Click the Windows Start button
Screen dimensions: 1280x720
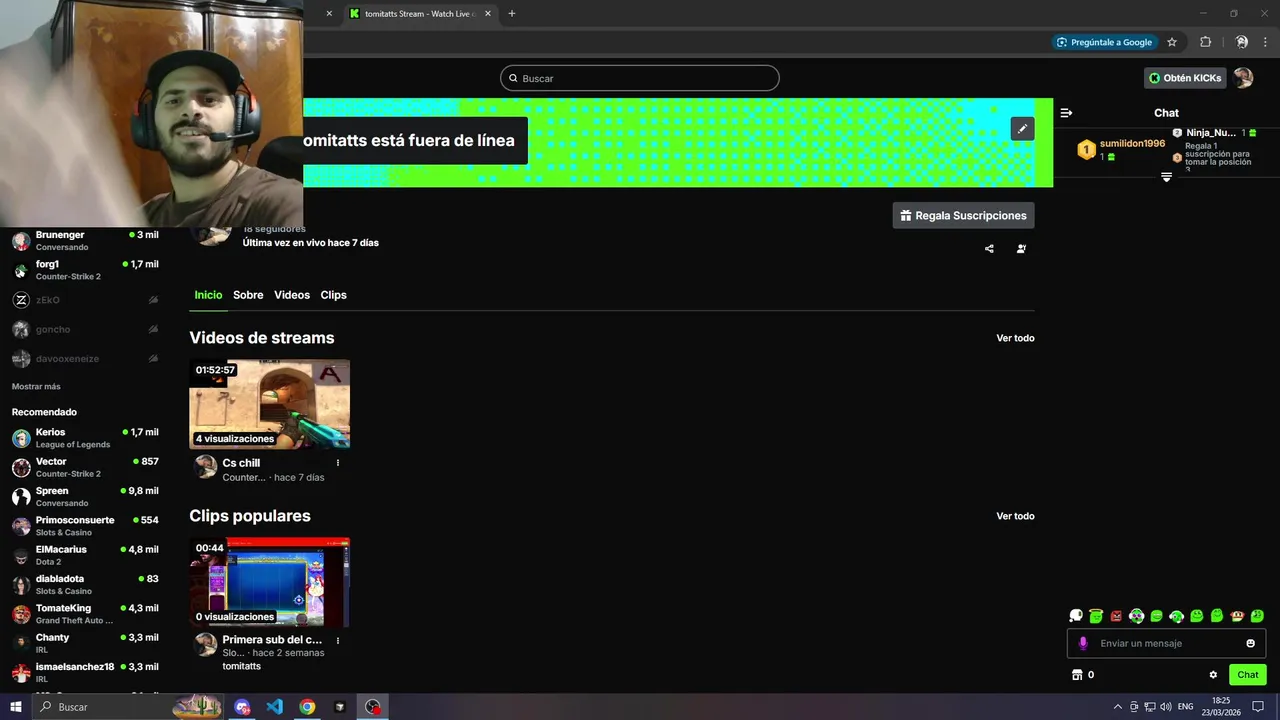16,707
